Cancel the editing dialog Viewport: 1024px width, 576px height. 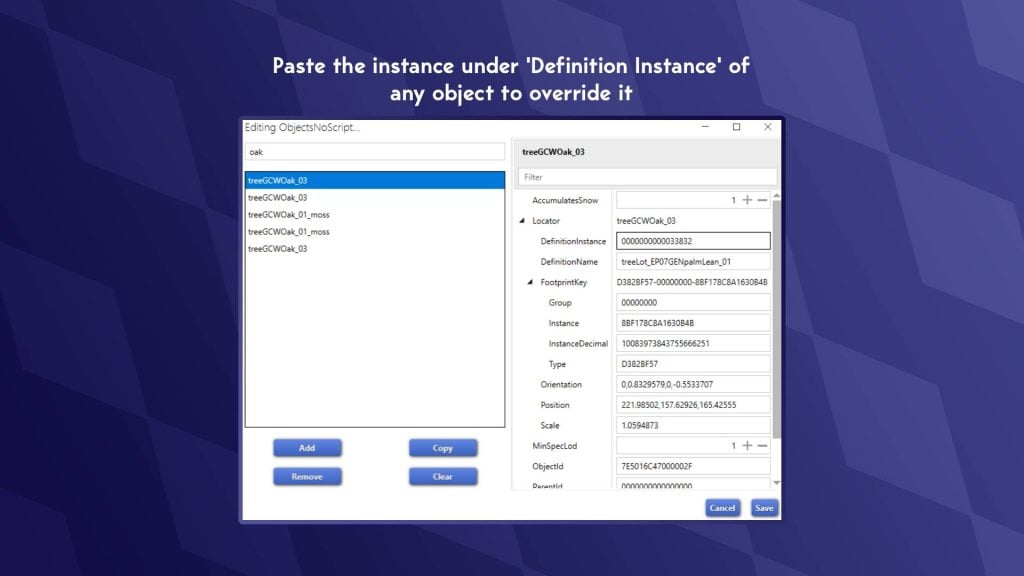[x=722, y=508]
